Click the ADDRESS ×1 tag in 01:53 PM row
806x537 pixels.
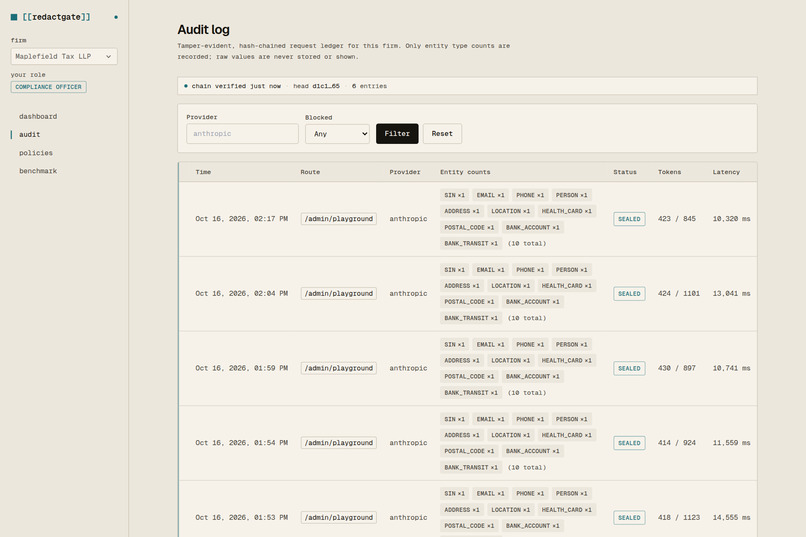pyautogui.click(x=462, y=510)
